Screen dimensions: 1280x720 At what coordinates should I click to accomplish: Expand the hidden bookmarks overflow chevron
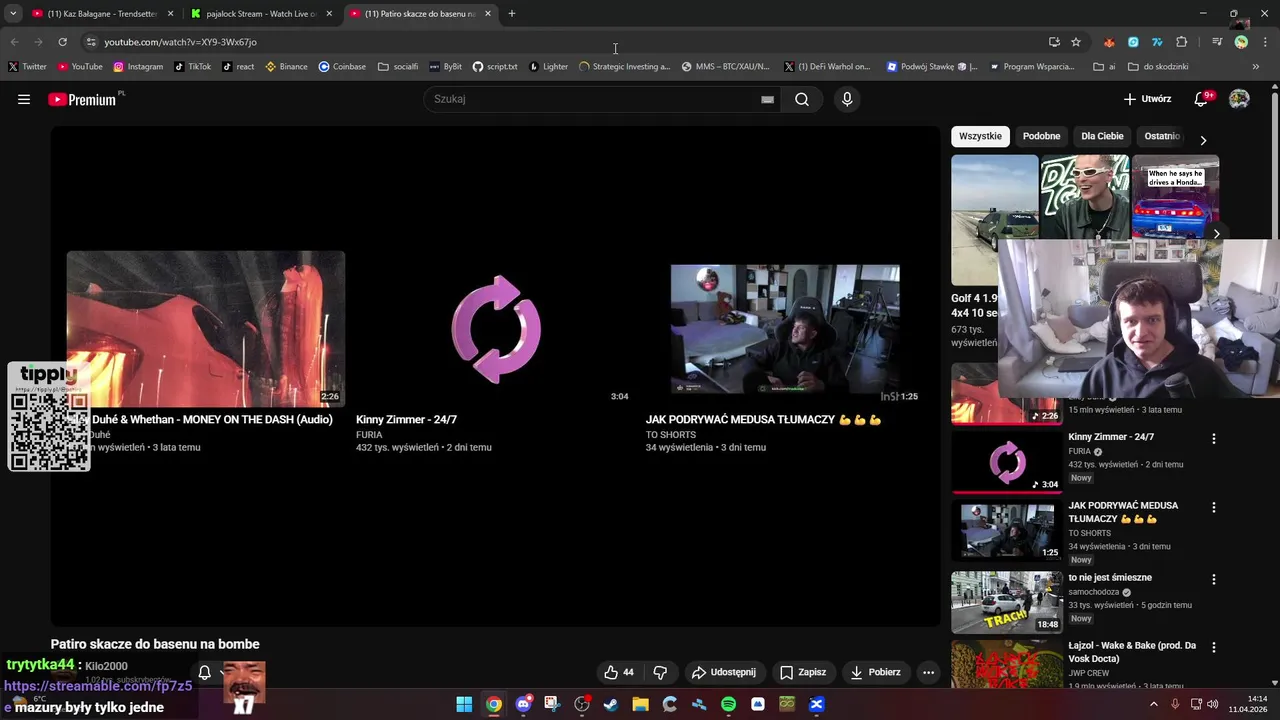[x=1256, y=66]
